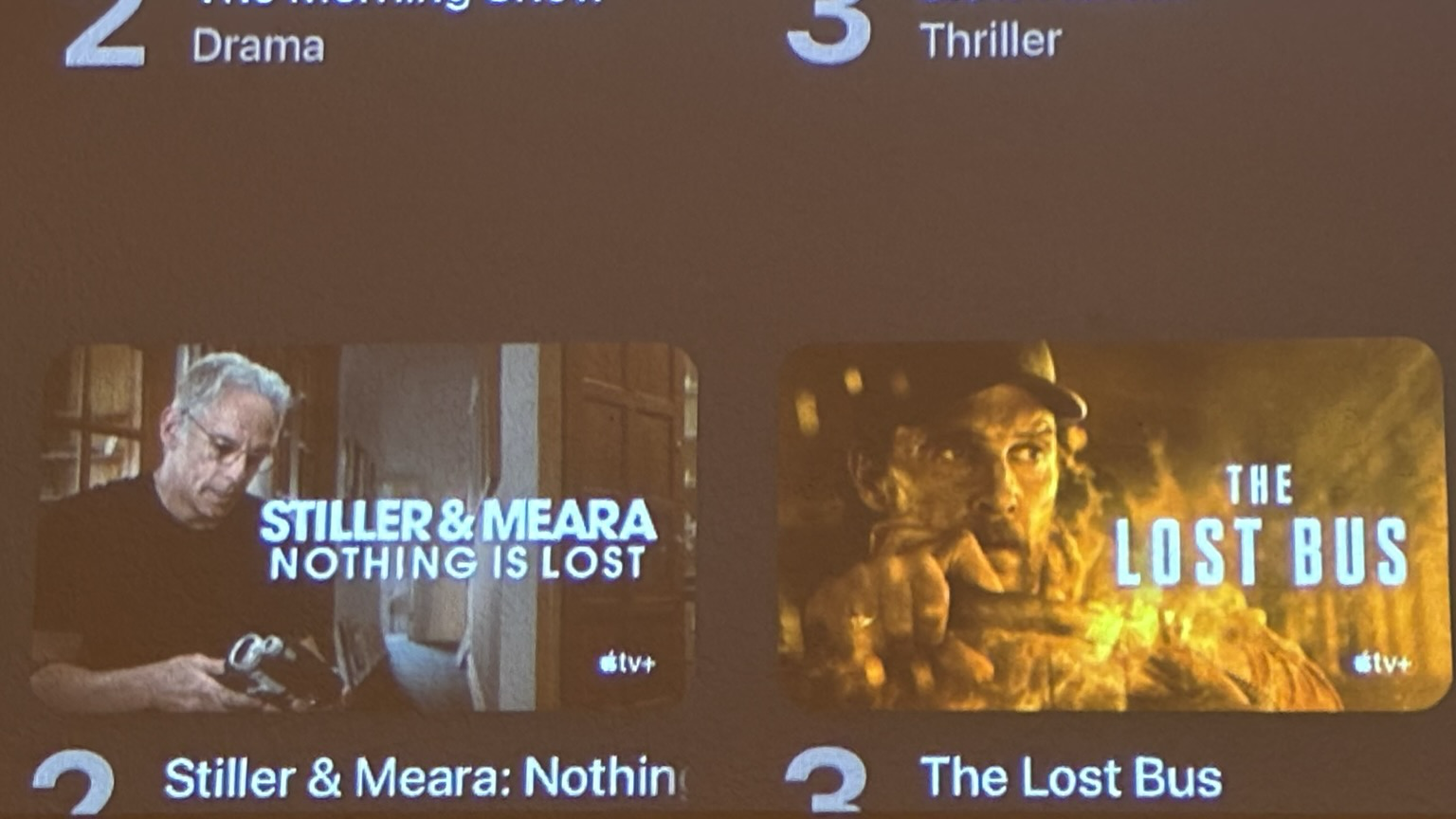The width and height of the screenshot is (1456, 819).
Task: Click "The Lost Bus" caption below the poster
Action: click(1071, 777)
